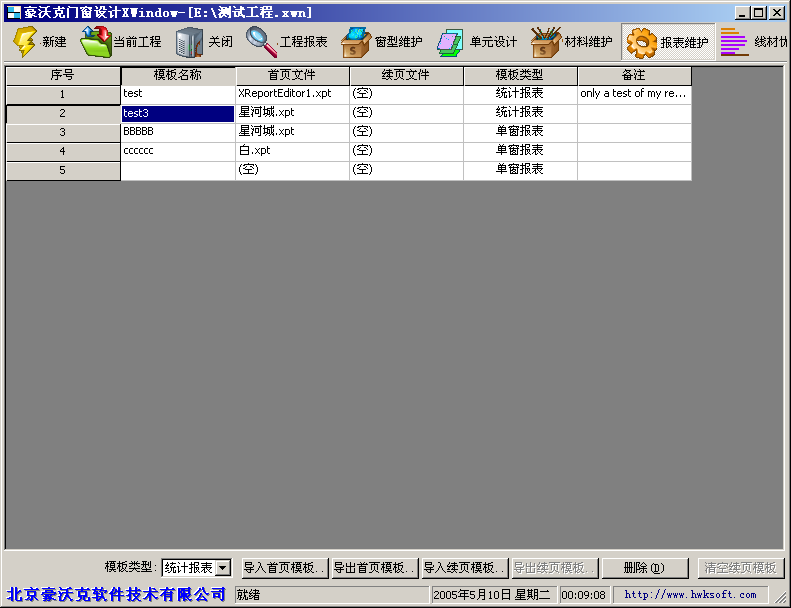Click the application title bar icon
This screenshot has width=791, height=608.
click(x=14, y=12)
